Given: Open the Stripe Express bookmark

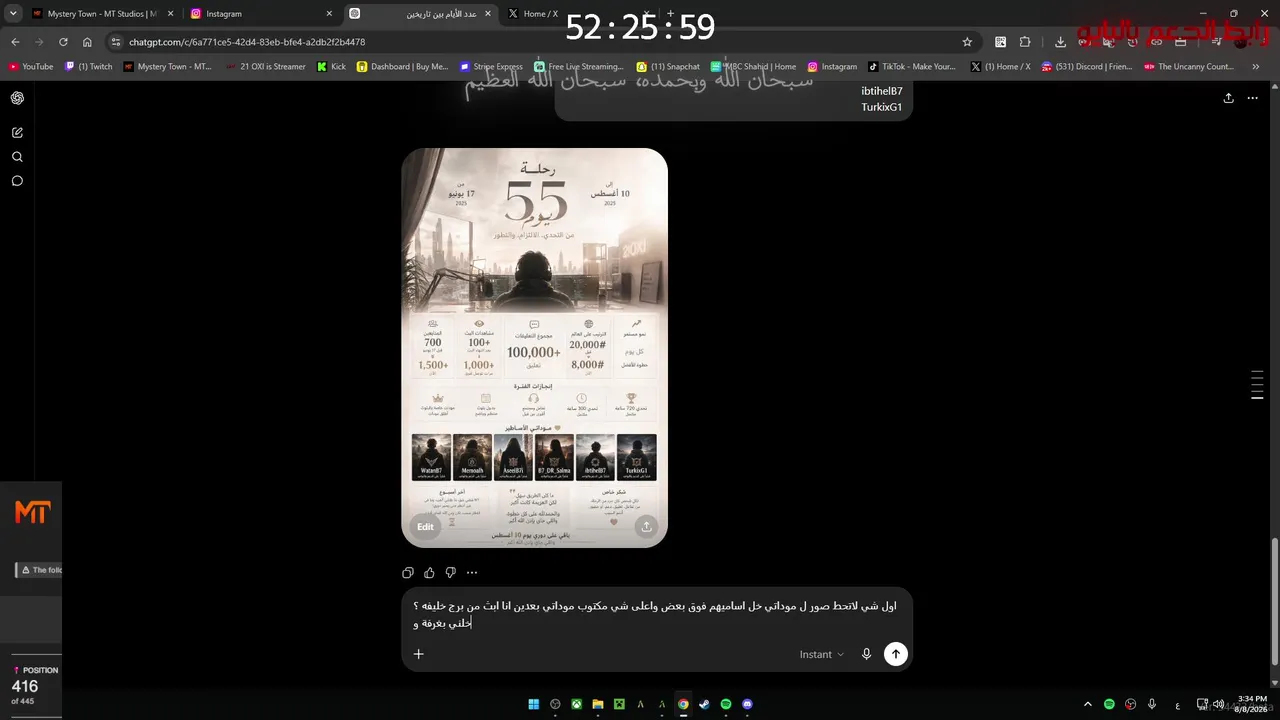Looking at the screenshot, I should pyautogui.click(x=492, y=67).
